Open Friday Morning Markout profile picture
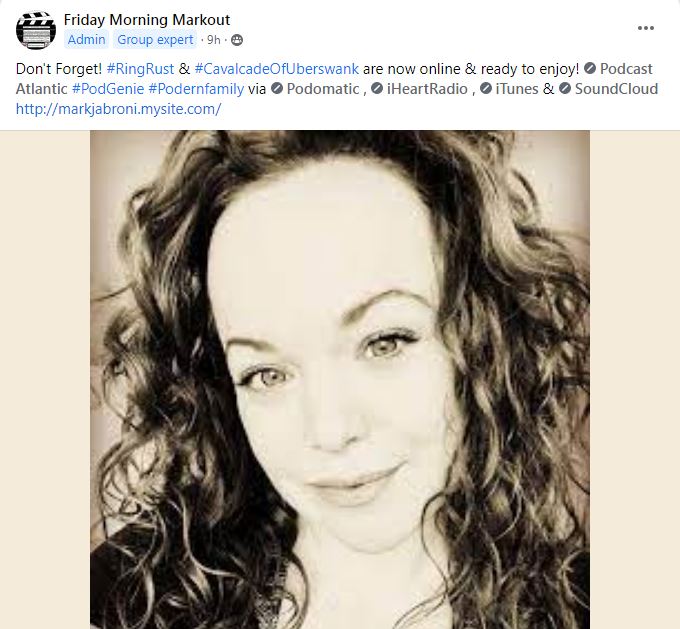680x629 pixels. click(36, 30)
